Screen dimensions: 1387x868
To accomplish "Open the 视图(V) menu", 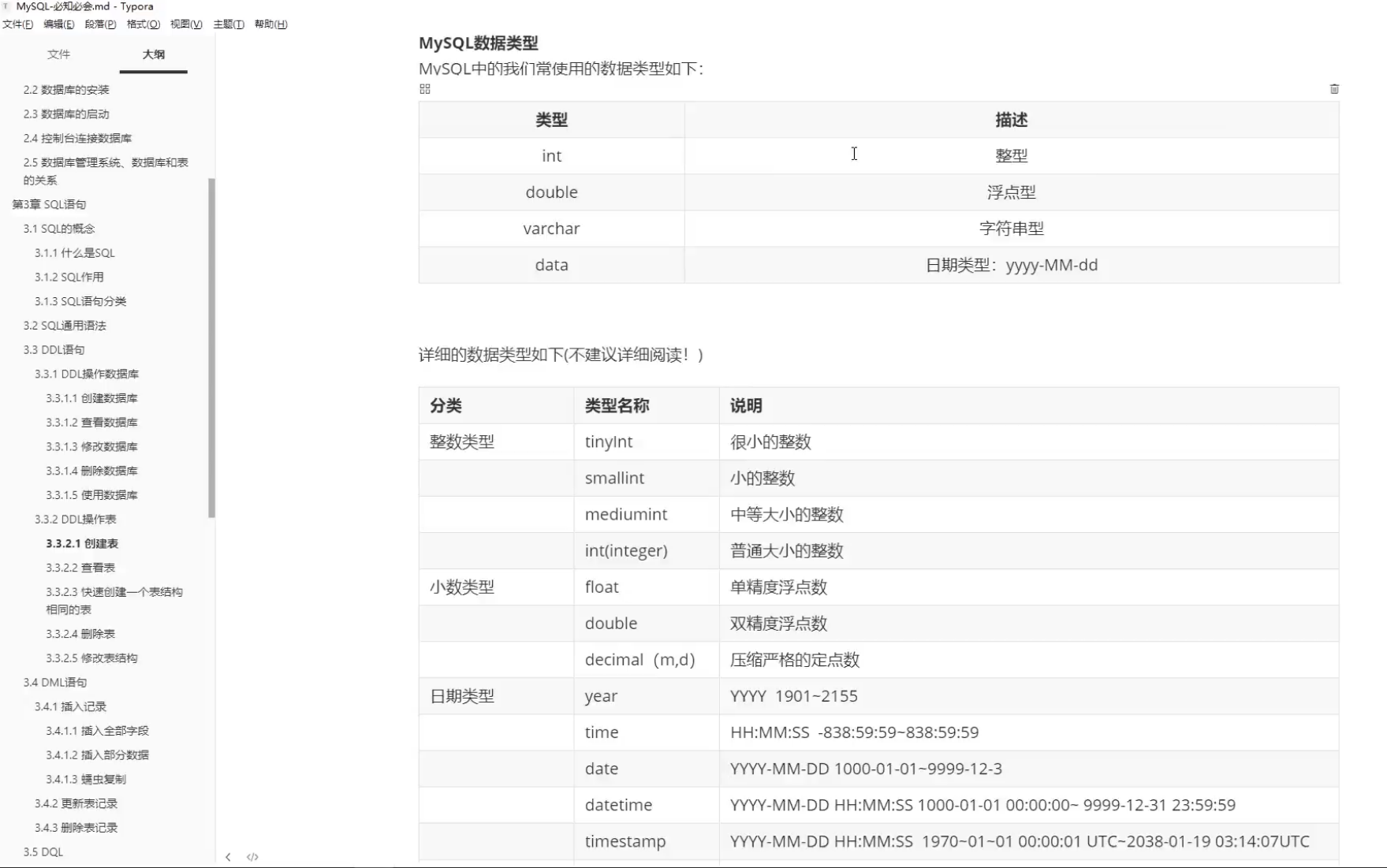I will pos(186,24).
